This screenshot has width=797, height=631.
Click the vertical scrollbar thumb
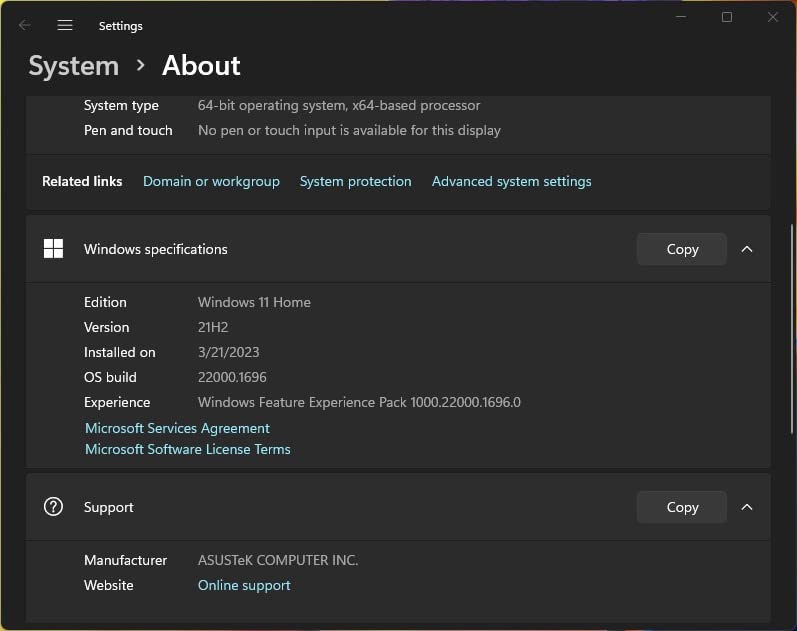point(792,328)
